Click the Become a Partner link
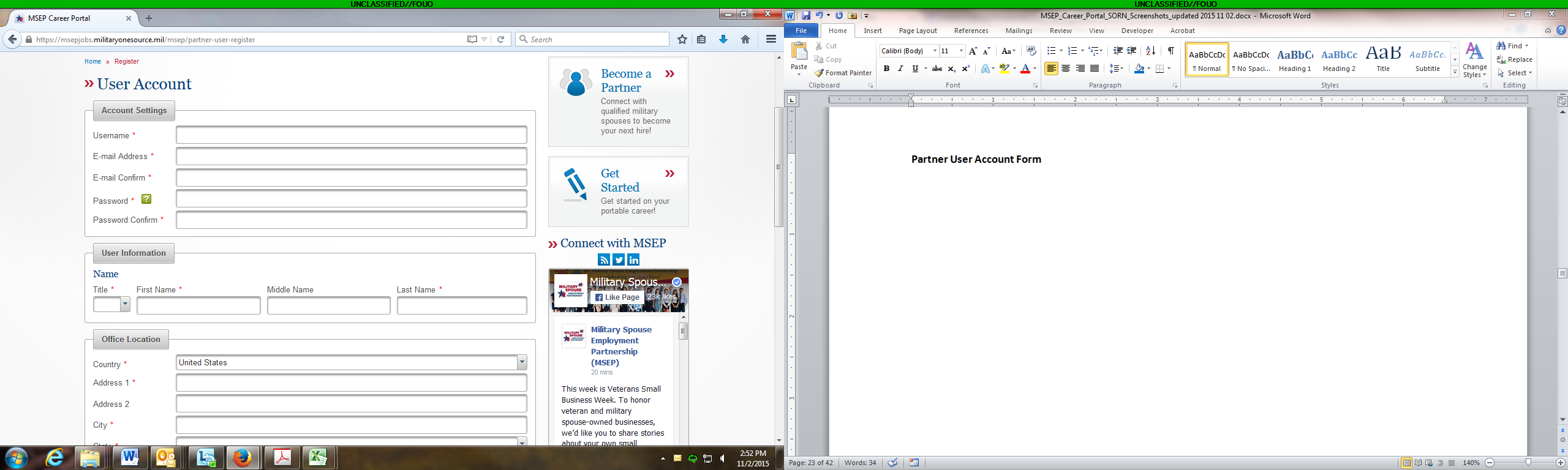The width and height of the screenshot is (1568, 470). pos(626,80)
